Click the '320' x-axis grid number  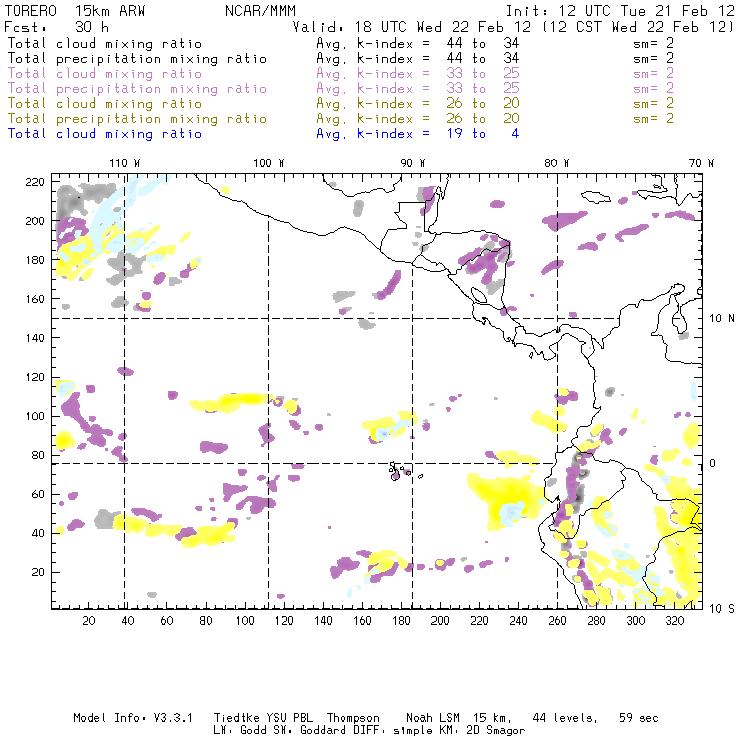pos(674,621)
